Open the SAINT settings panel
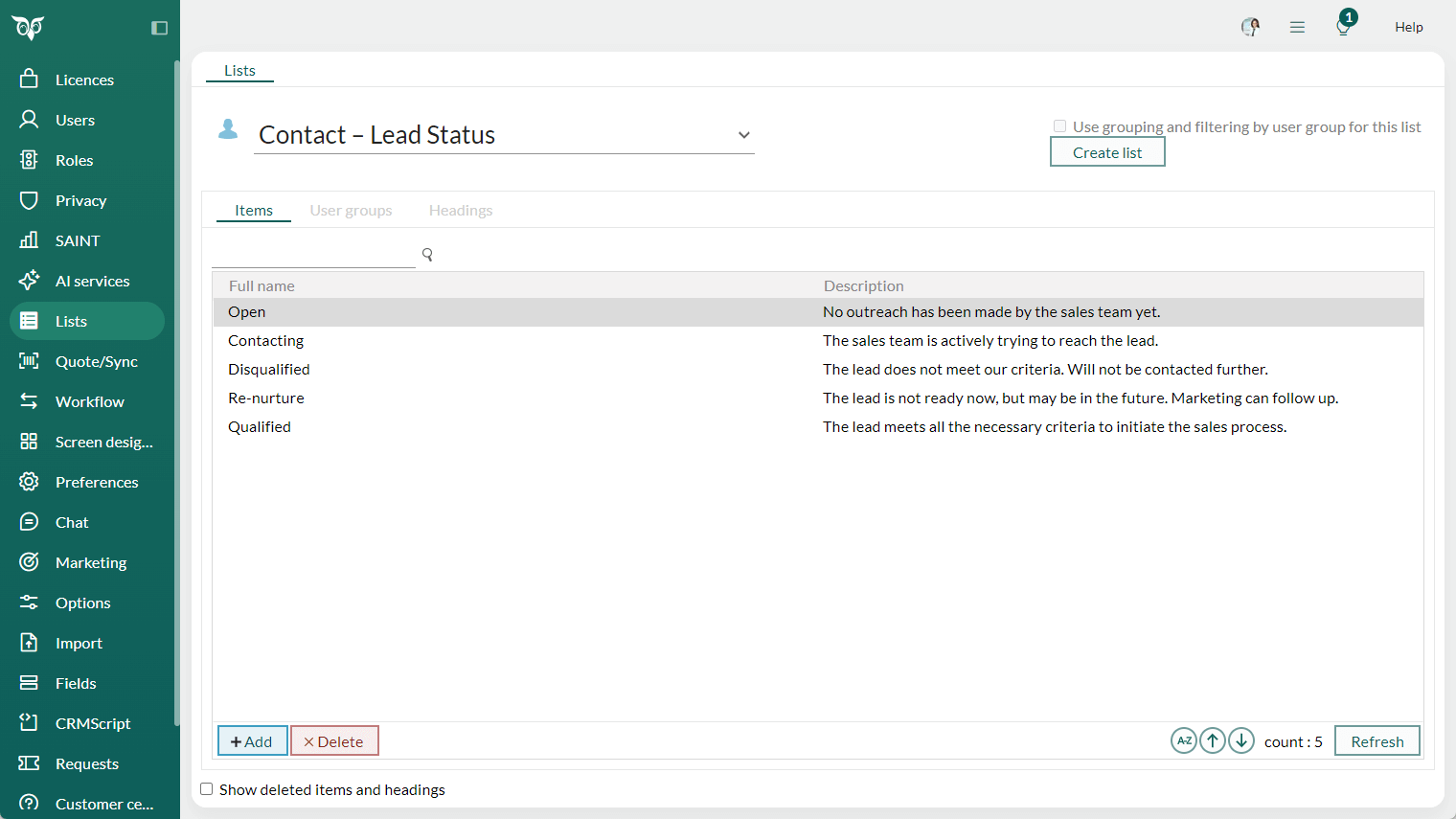The width and height of the screenshot is (1456, 819). (79, 239)
